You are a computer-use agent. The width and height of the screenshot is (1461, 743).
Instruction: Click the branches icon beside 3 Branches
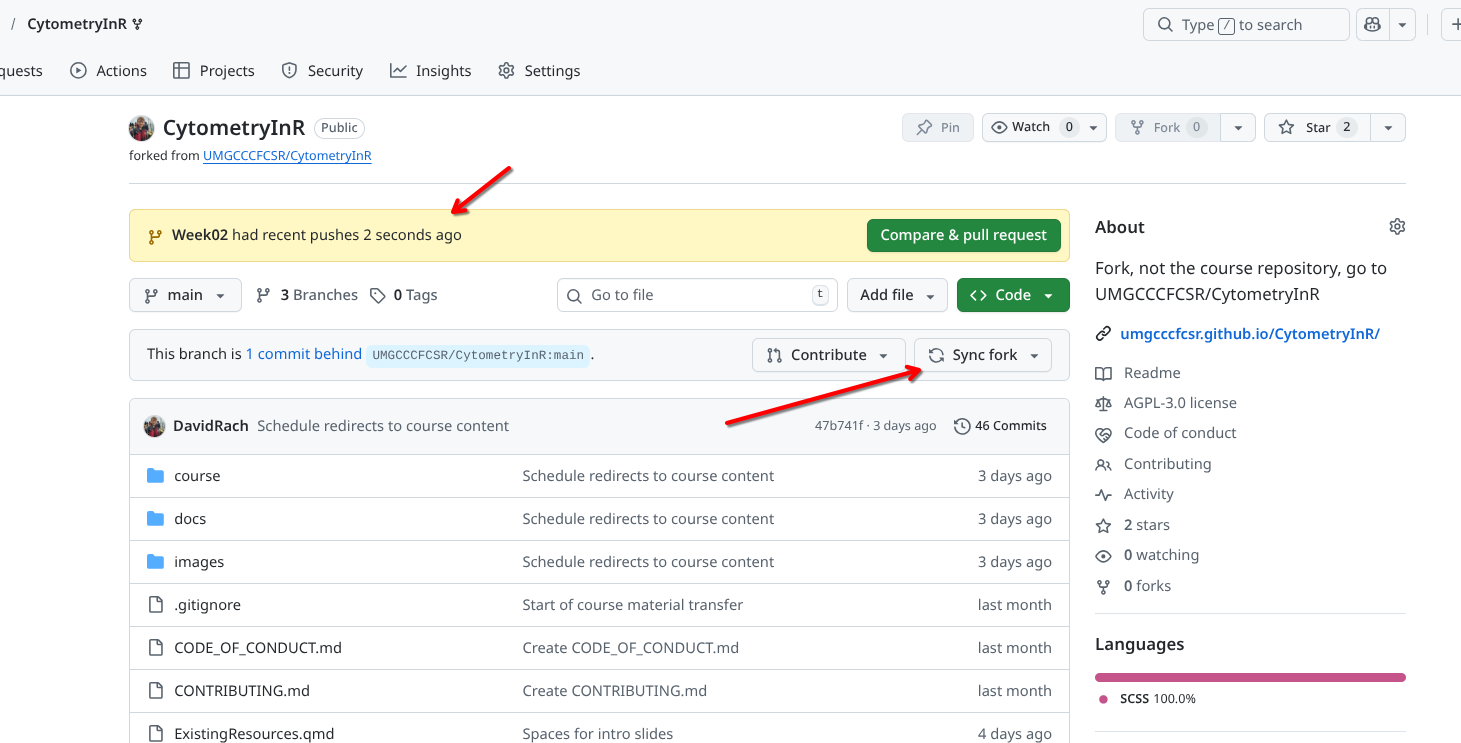pyautogui.click(x=264, y=295)
